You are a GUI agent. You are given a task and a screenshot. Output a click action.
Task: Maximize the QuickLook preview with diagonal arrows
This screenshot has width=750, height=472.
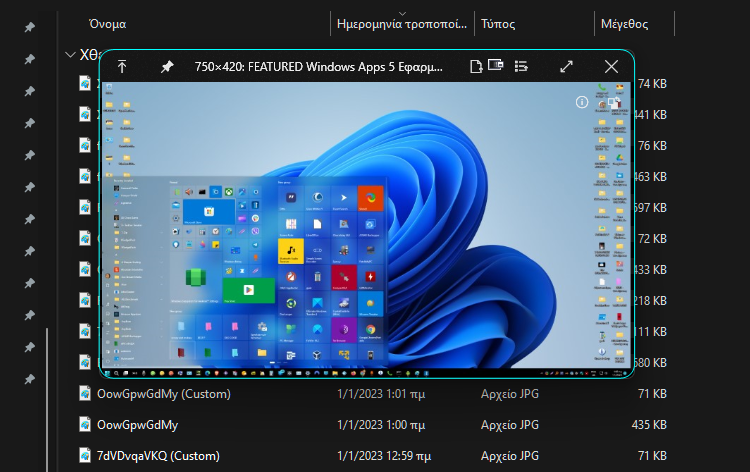566,66
